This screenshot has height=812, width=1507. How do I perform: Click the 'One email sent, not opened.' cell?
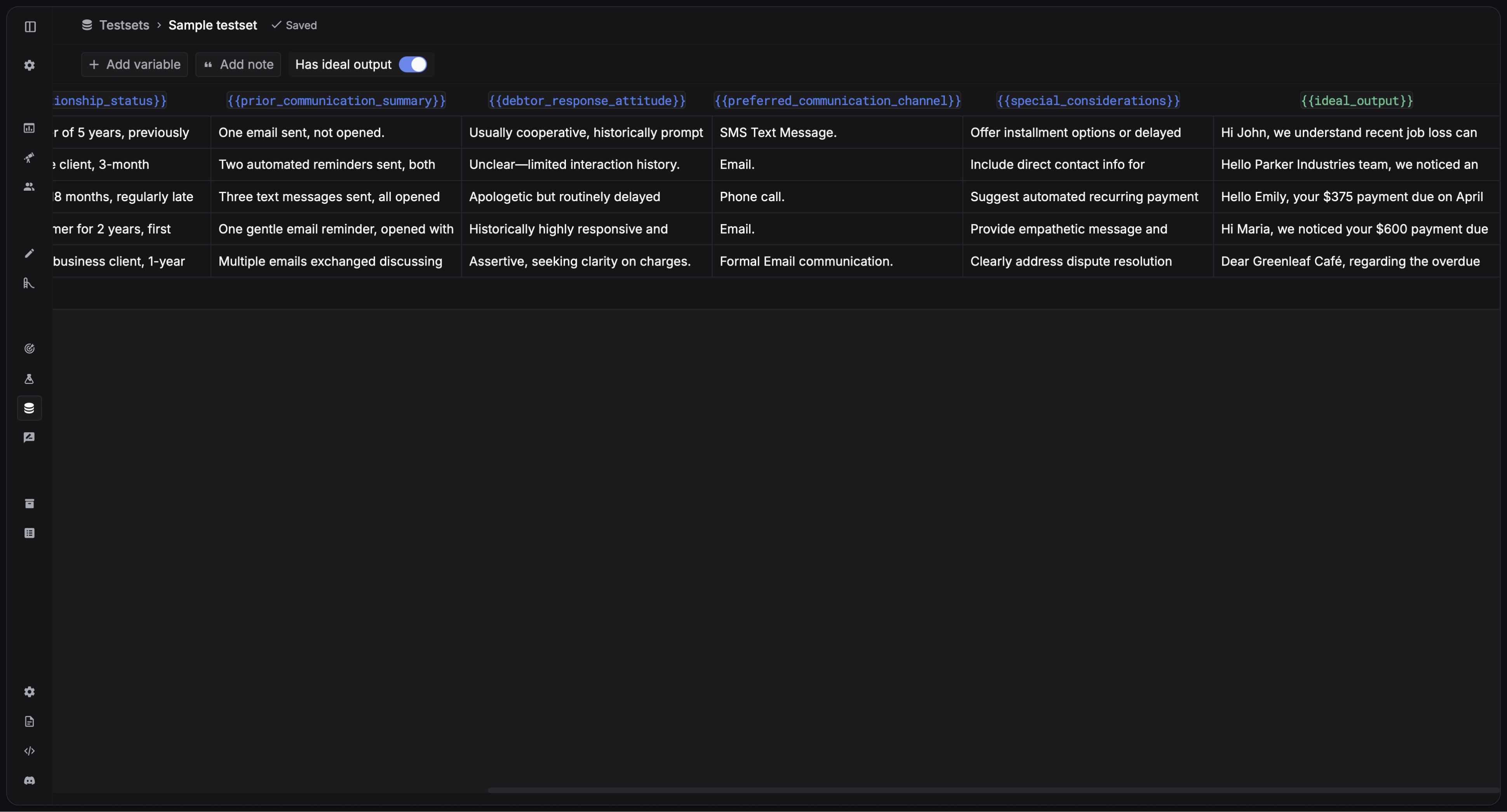point(336,132)
